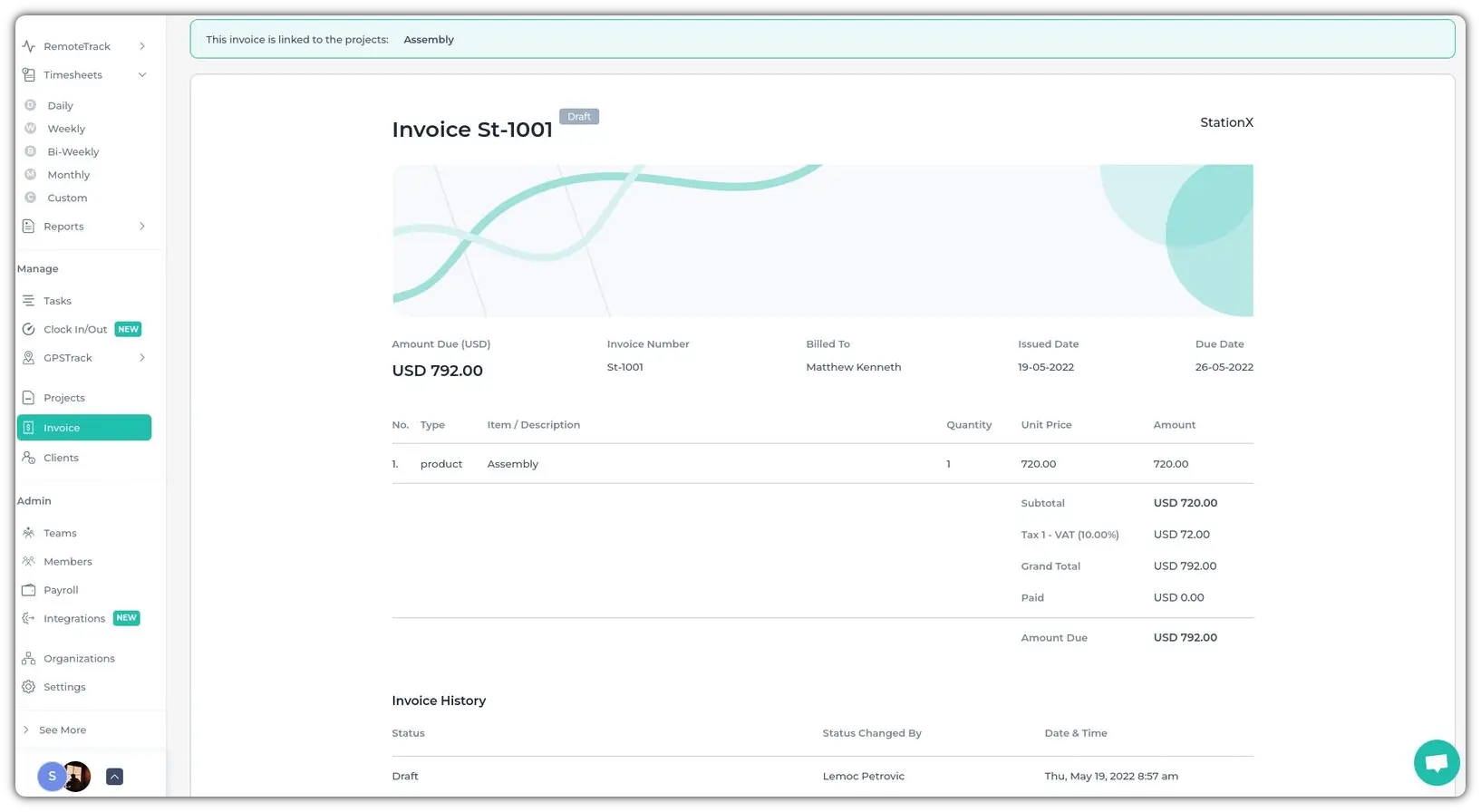Open the live chat support bubble
Viewport: 1481px width, 812px height.
[1436, 763]
